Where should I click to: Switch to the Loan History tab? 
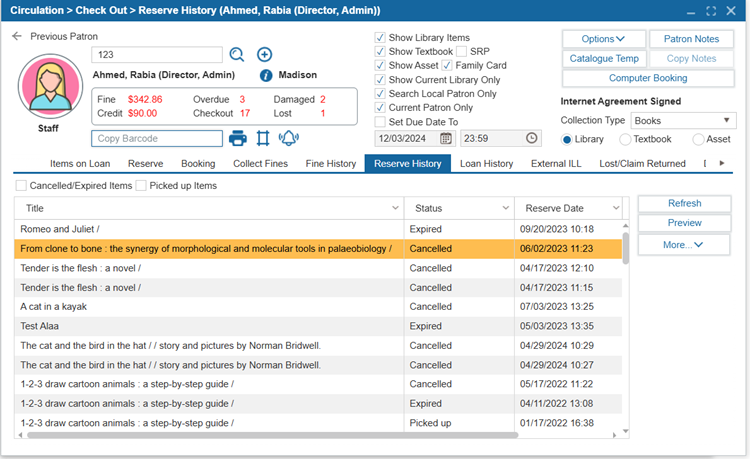pos(486,163)
